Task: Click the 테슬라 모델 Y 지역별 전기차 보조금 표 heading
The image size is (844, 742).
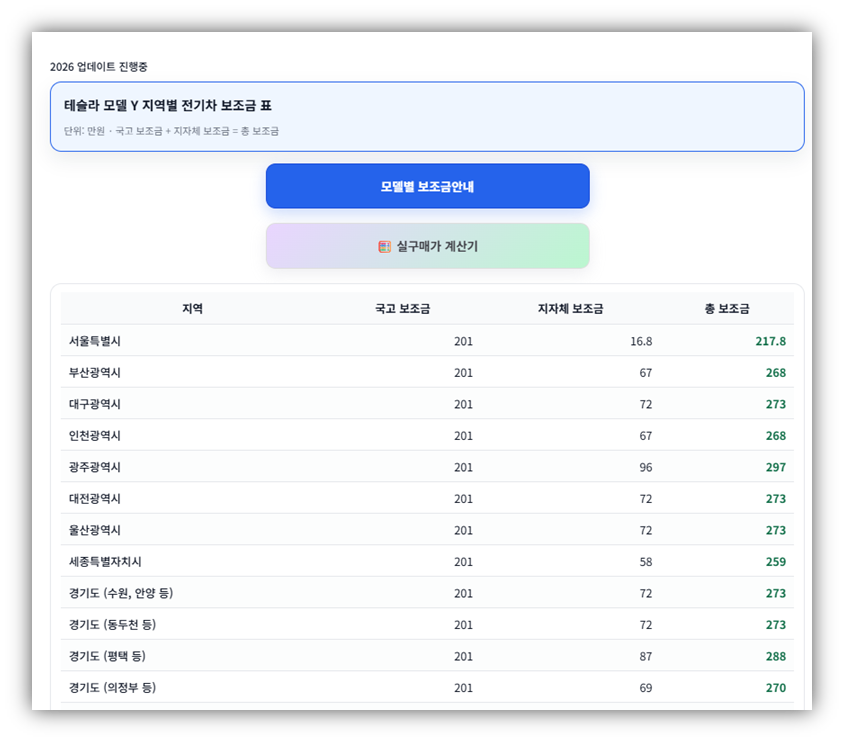Action: point(168,105)
